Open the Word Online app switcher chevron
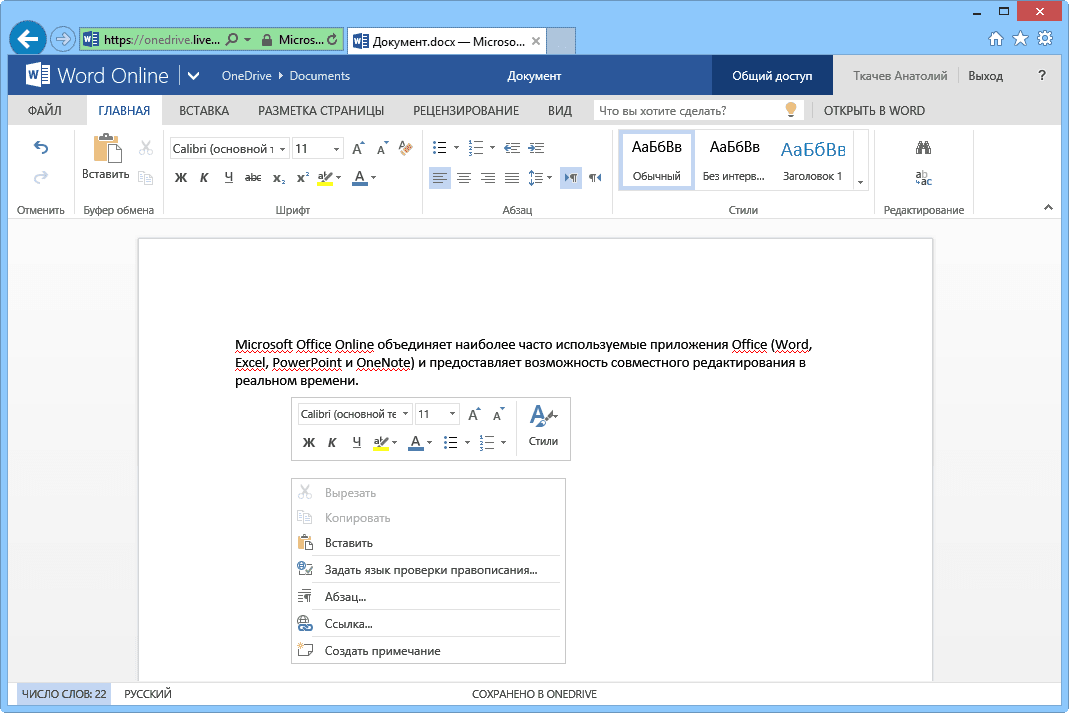This screenshot has height=713, width=1069. 194,76
